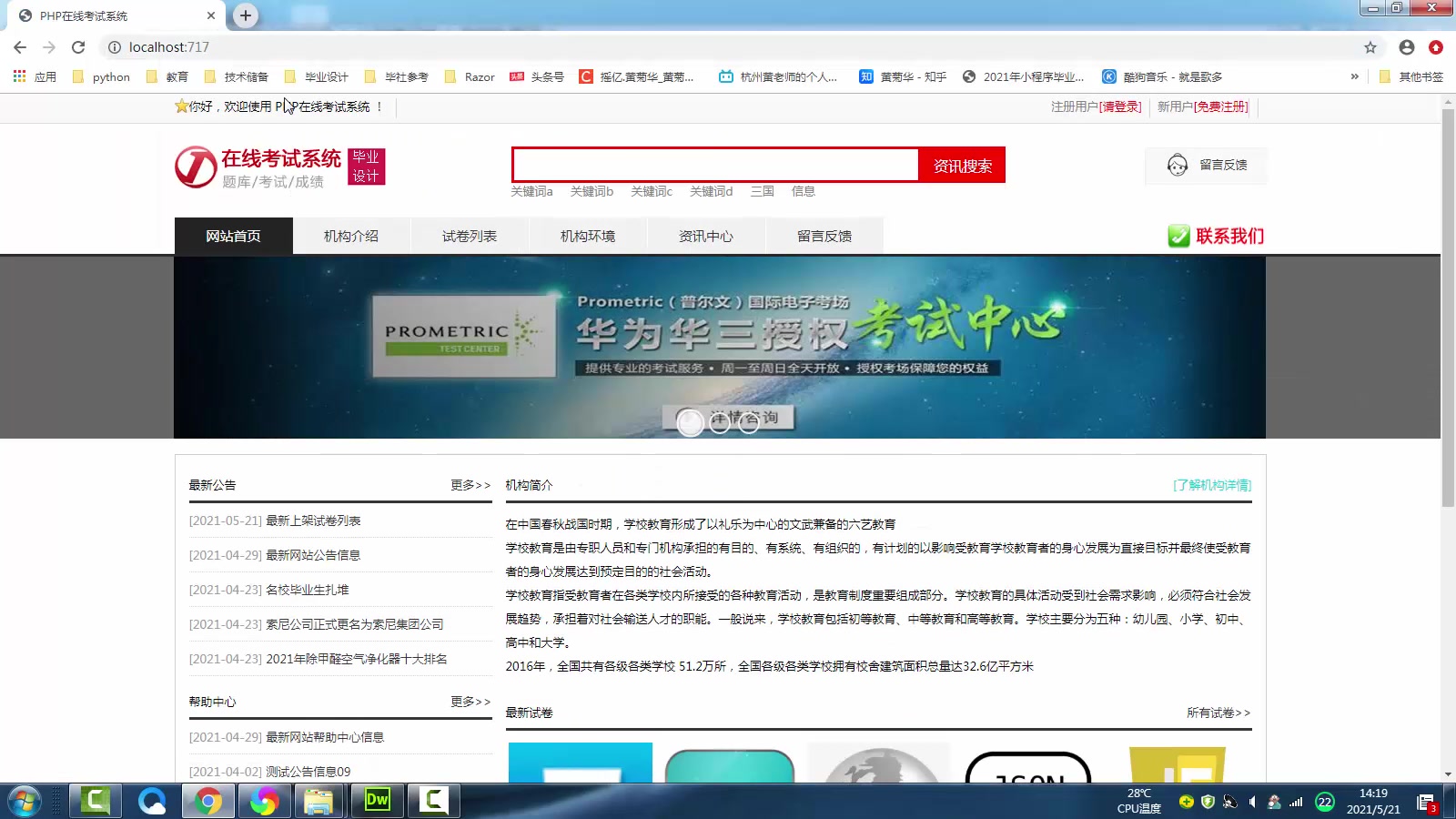
Task: Click 更多>> beside 最新公告
Action: (x=470, y=485)
